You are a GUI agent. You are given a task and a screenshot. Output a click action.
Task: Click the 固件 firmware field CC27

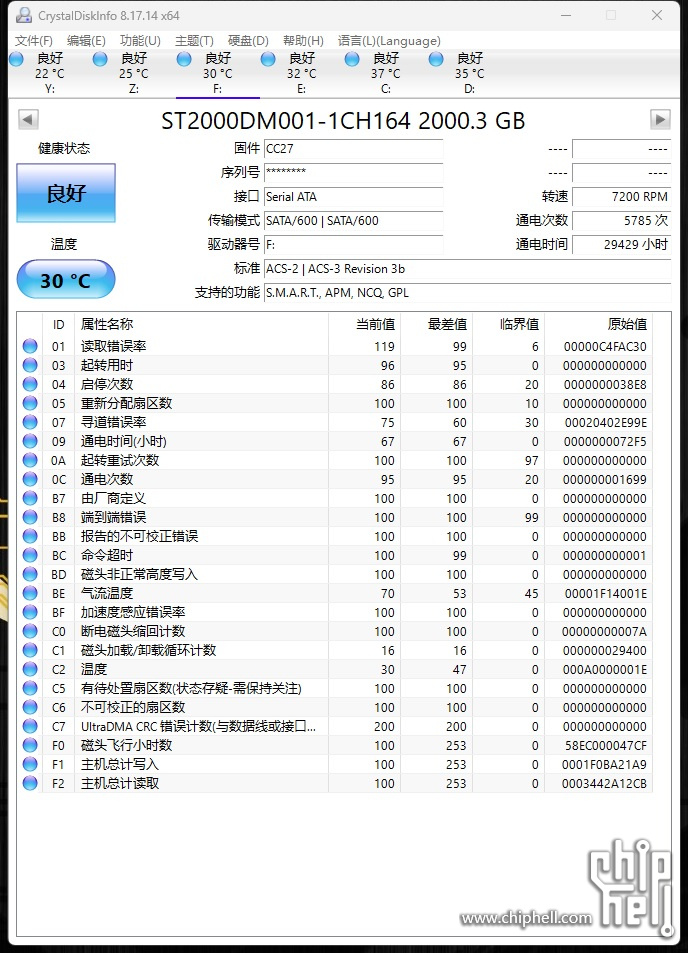[354, 148]
